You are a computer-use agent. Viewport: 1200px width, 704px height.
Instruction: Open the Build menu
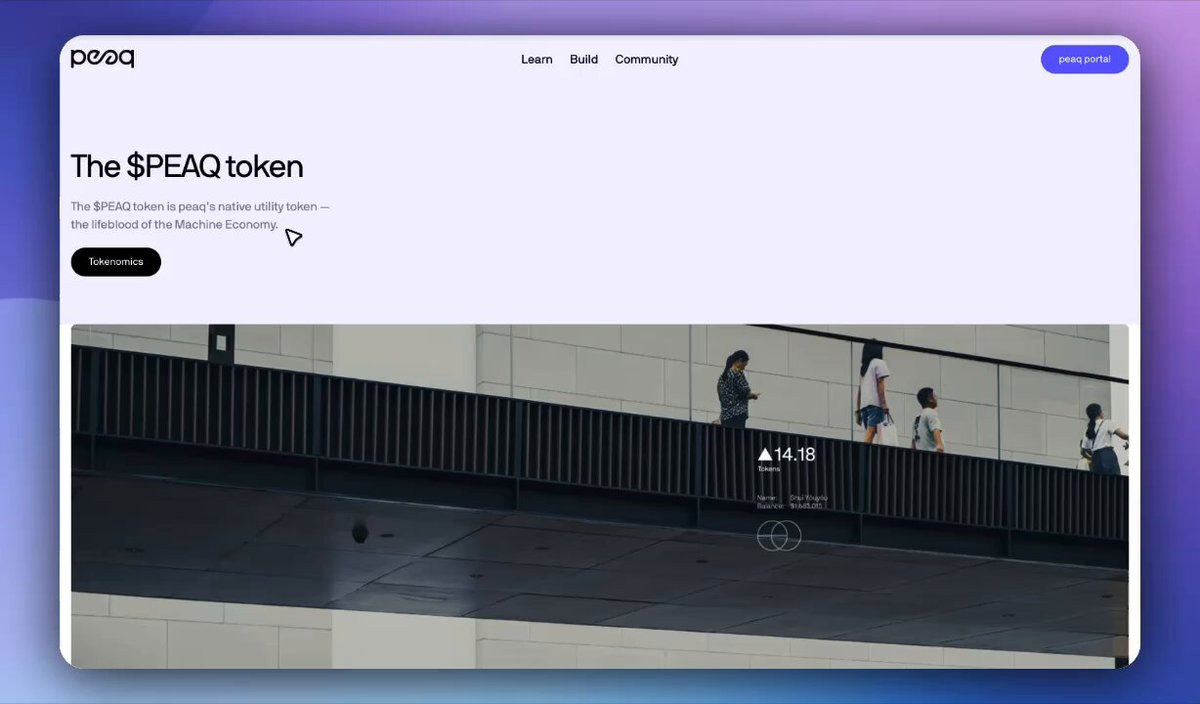(x=584, y=60)
